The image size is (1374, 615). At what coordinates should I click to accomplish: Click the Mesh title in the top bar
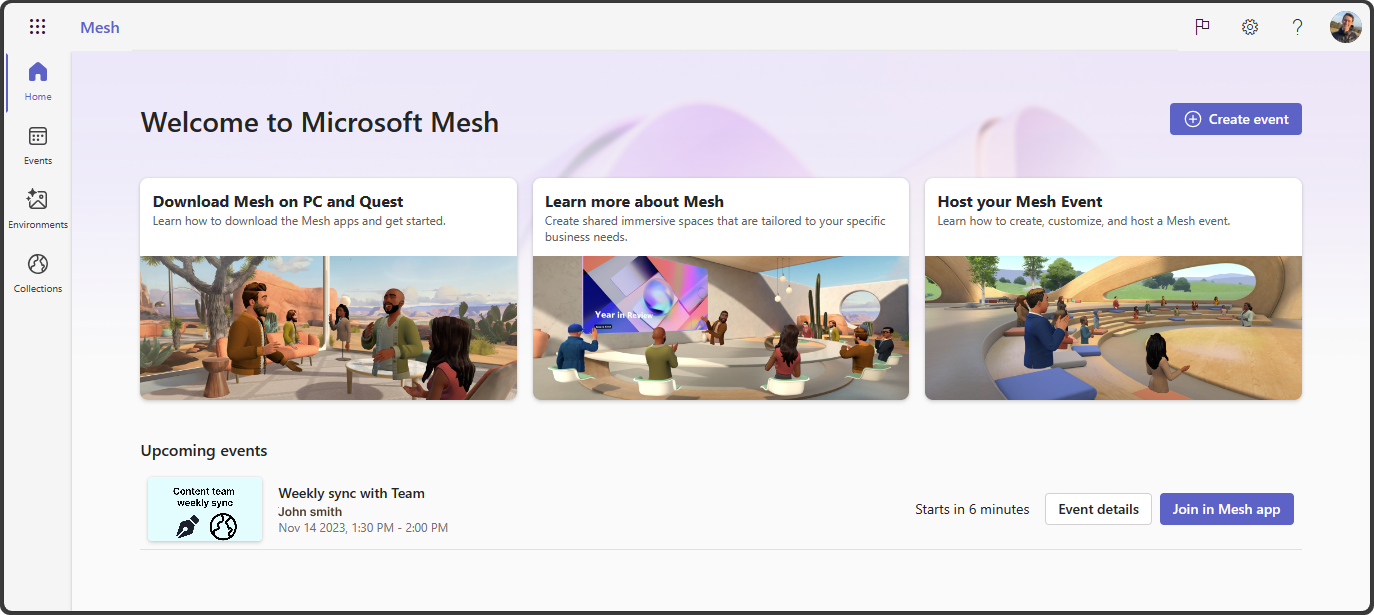99,27
